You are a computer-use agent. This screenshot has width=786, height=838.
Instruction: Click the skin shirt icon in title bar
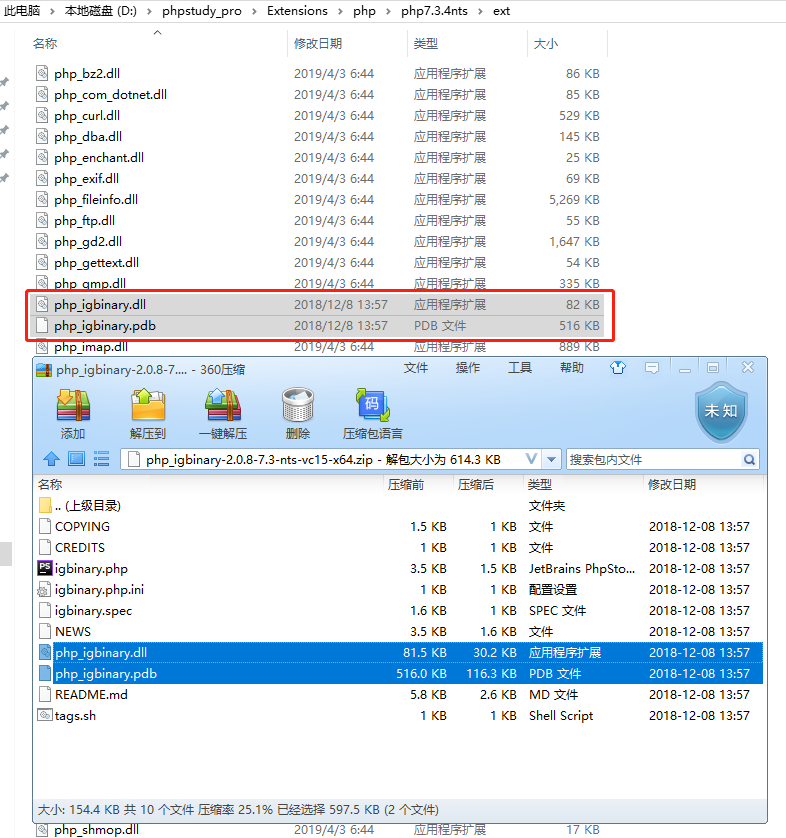(618, 368)
